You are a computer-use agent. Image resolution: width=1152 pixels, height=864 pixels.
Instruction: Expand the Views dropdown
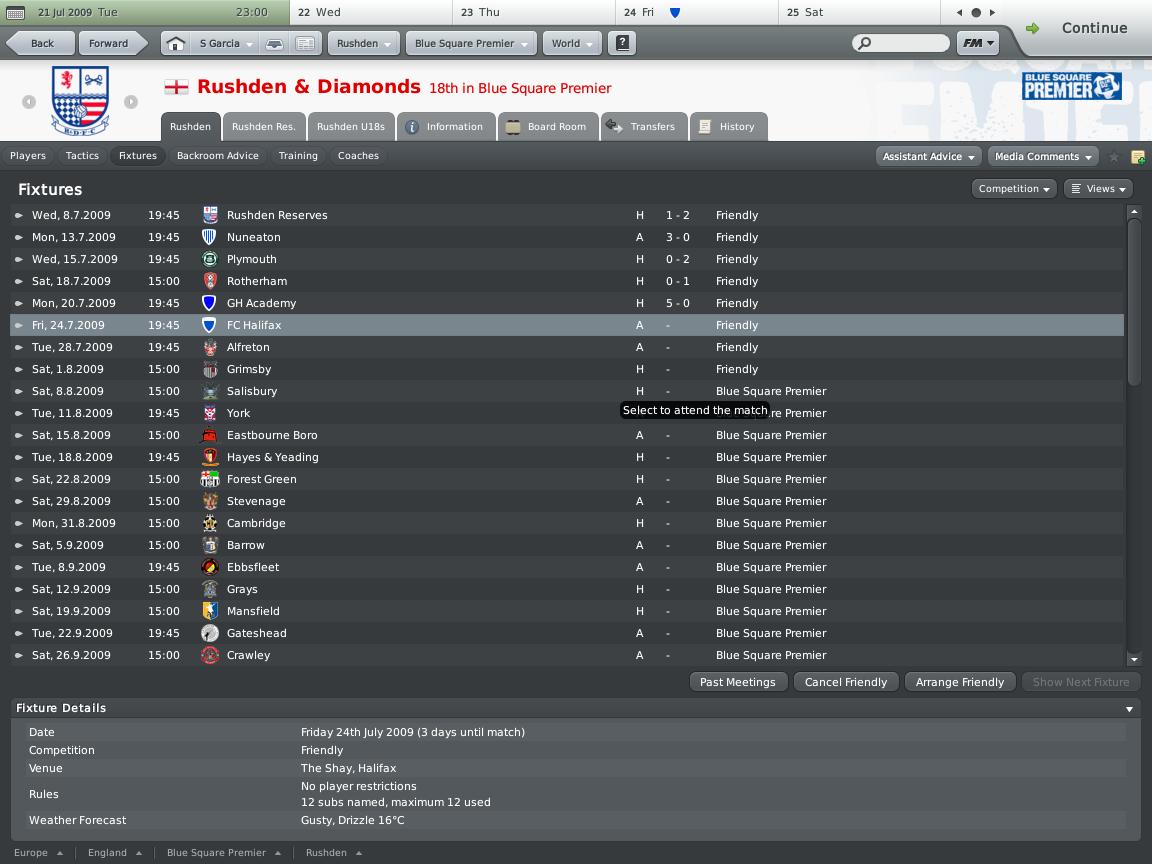(1098, 189)
